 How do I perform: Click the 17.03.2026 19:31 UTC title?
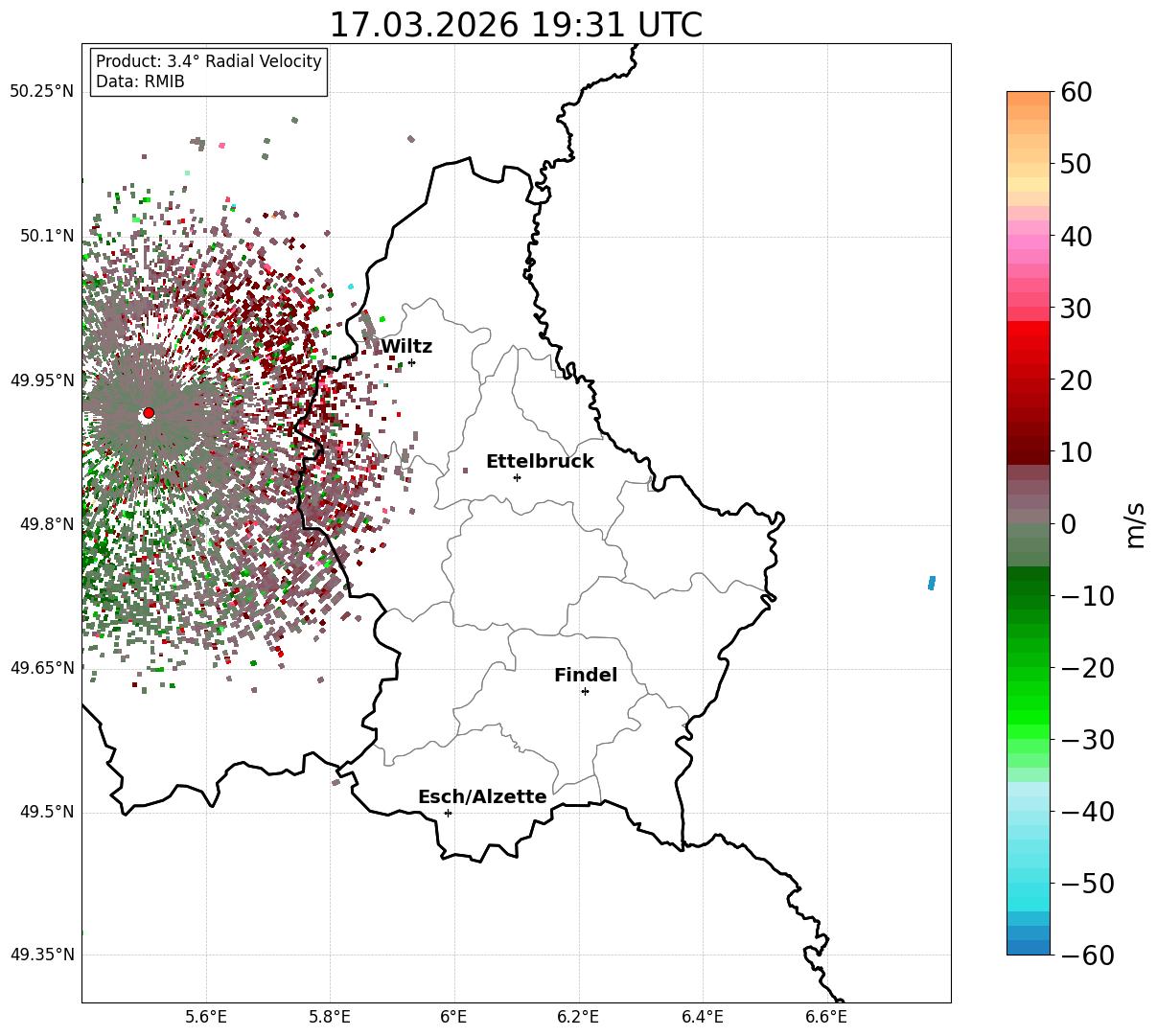pyautogui.click(x=516, y=25)
